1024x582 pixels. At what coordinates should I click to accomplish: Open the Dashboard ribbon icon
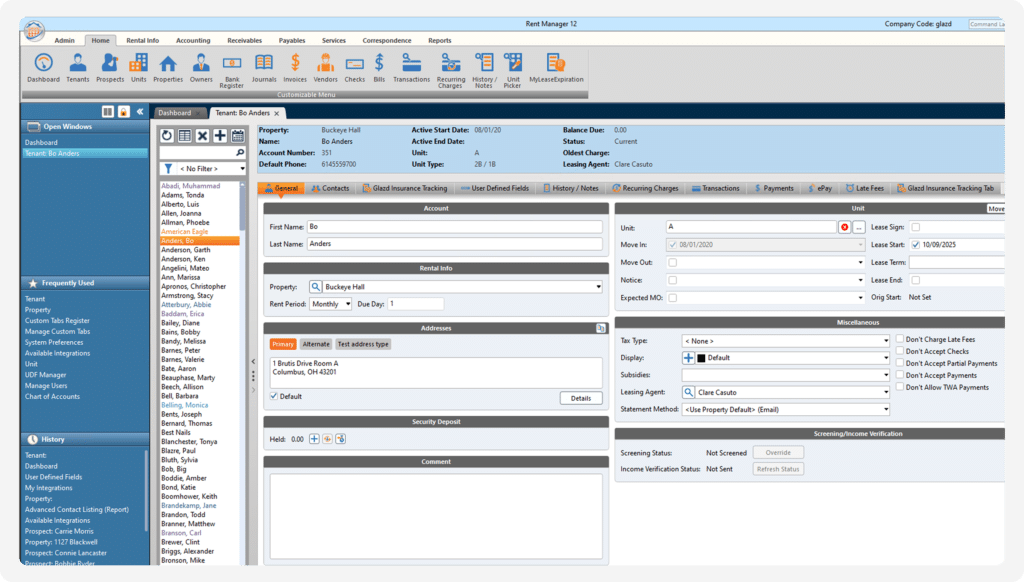pos(44,68)
